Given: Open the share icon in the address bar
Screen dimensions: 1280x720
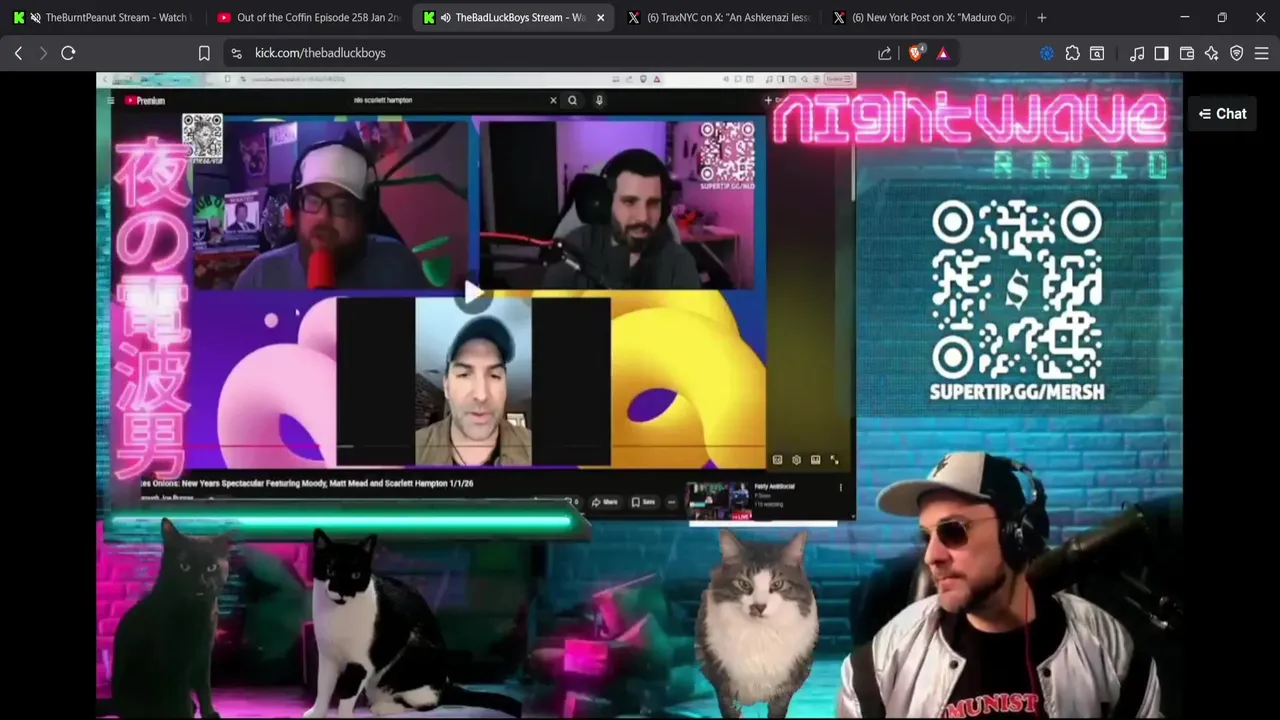Looking at the screenshot, I should [x=885, y=53].
